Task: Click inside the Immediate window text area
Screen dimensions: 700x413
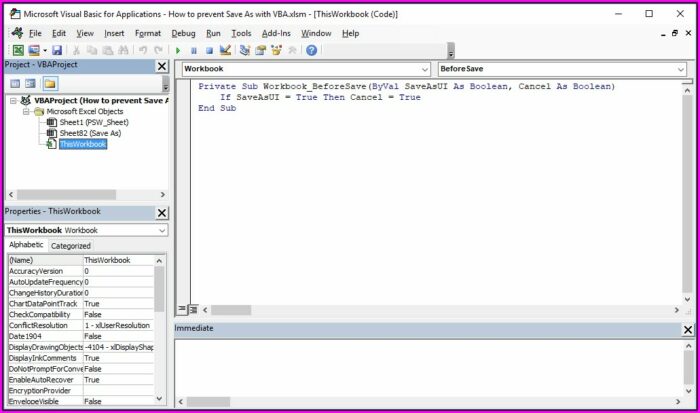Action: (428, 367)
